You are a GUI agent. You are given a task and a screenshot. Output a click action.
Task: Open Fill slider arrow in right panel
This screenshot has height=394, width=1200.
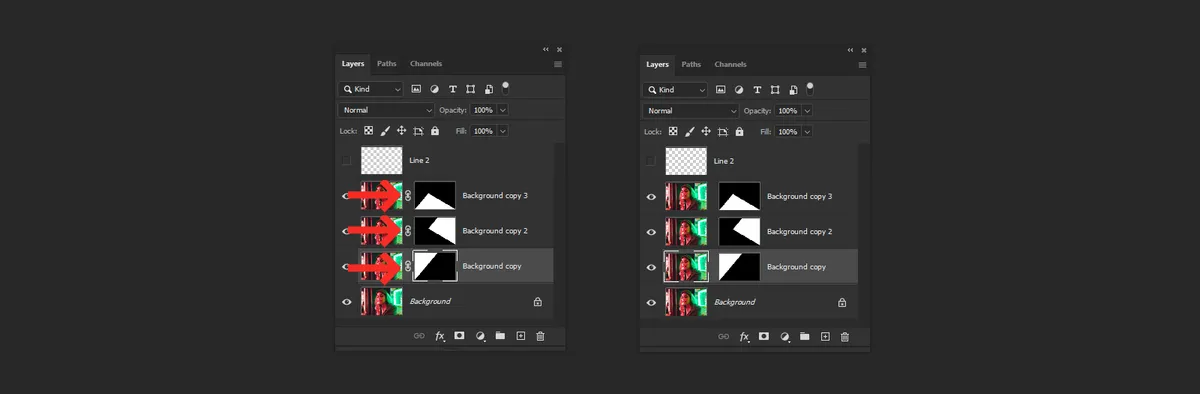807,131
